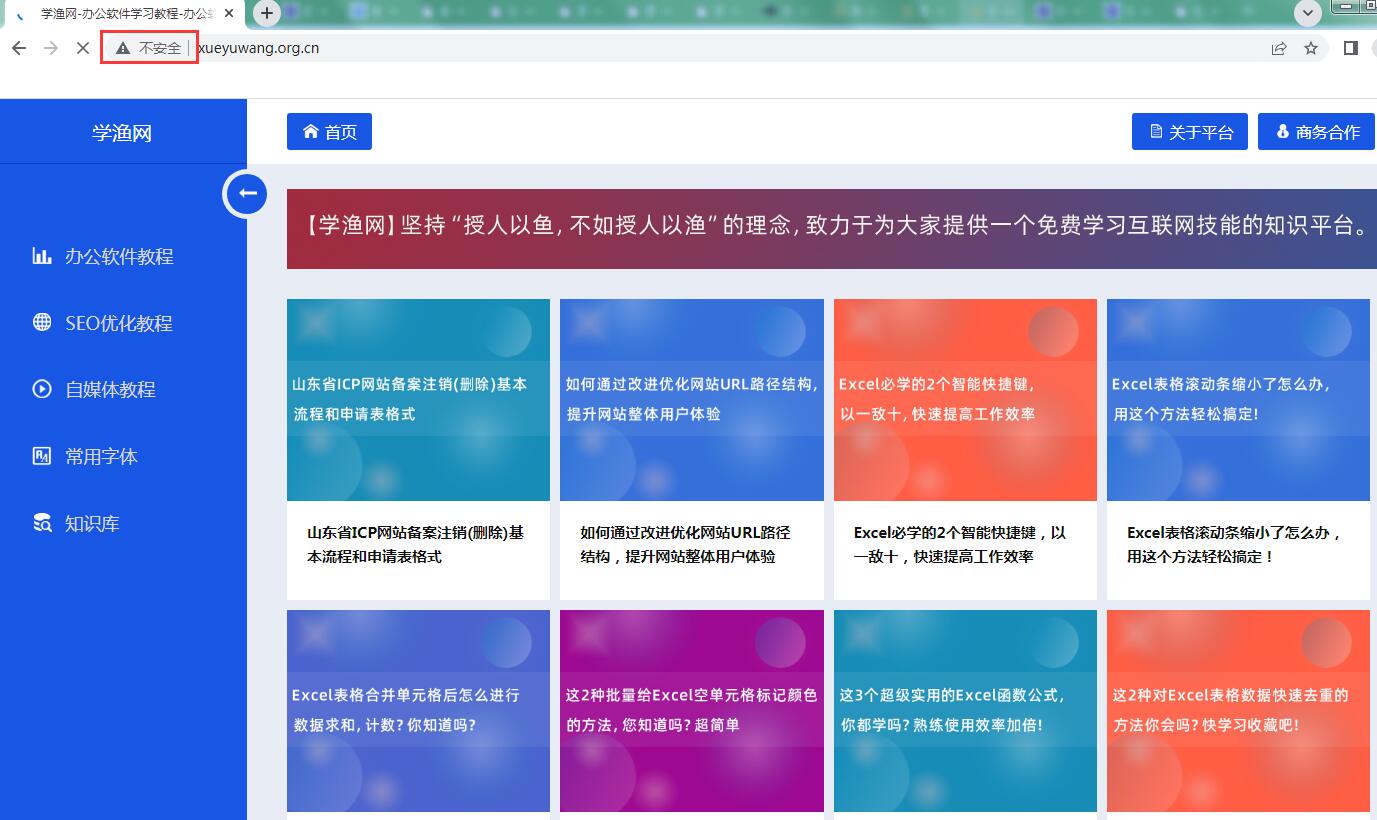Open 自媒体教程 in the sidebar
The image size is (1377, 820).
(110, 390)
